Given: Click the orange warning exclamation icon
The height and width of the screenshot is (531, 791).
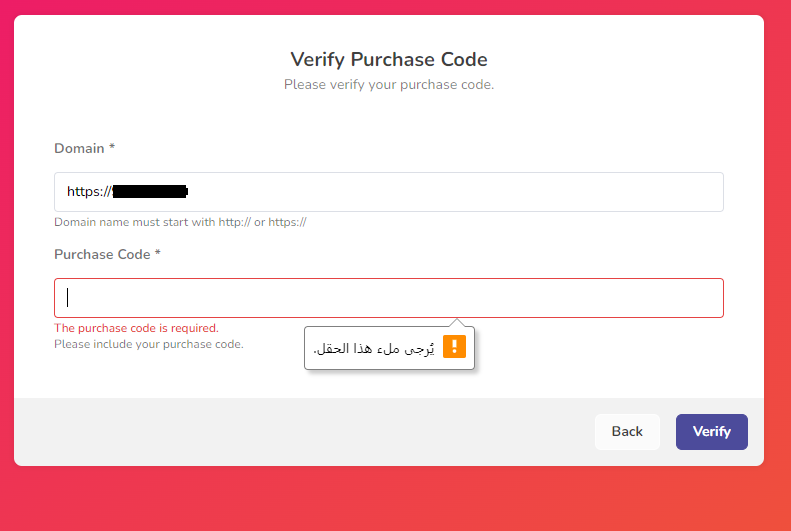Looking at the screenshot, I should [454, 346].
